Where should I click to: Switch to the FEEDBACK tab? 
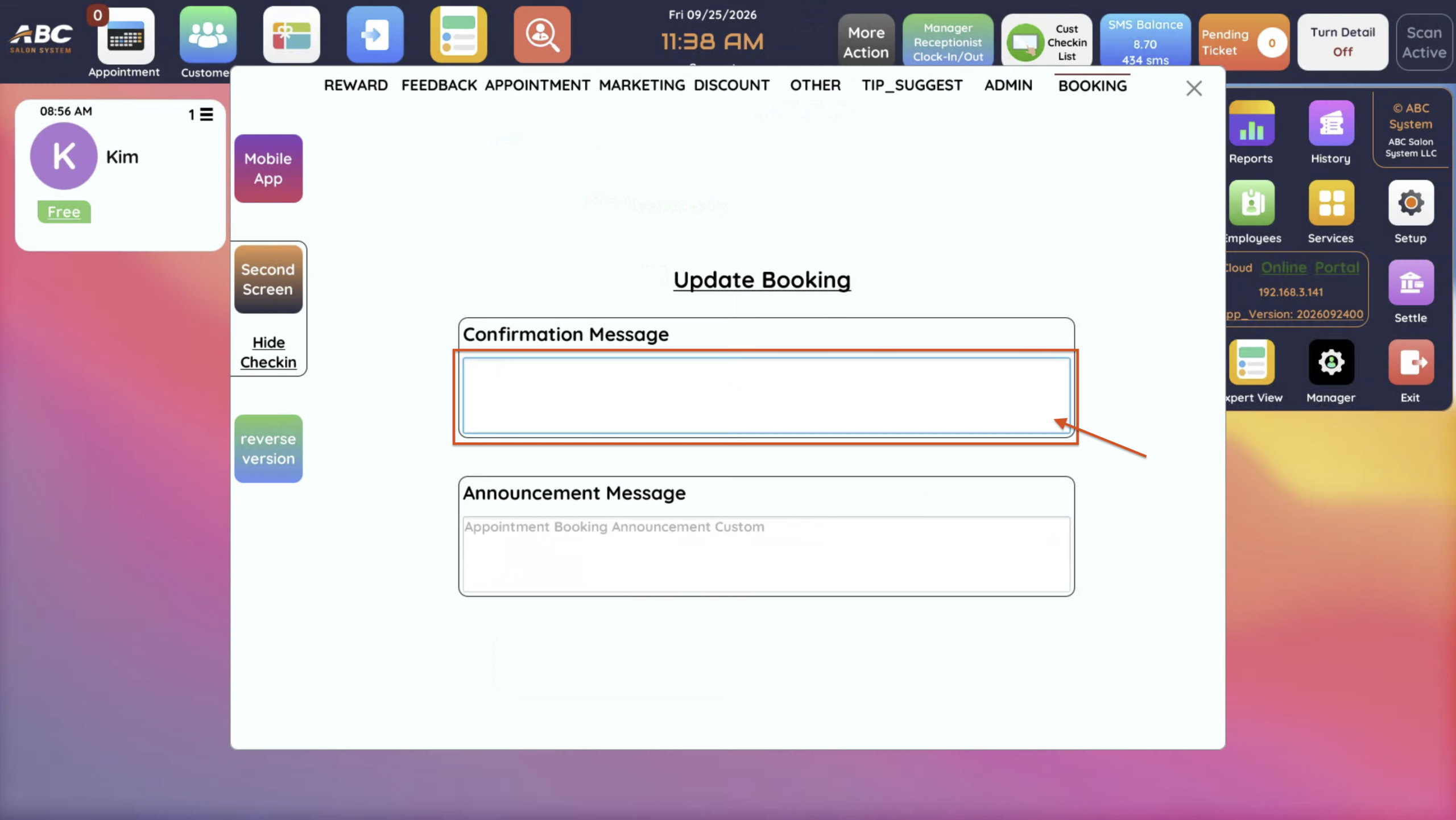pyautogui.click(x=439, y=85)
